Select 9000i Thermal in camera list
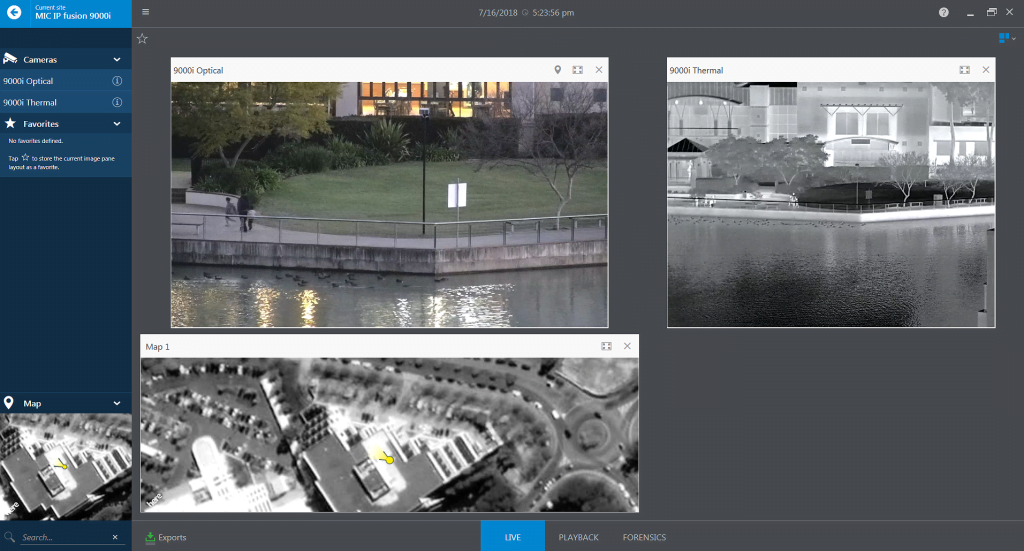Viewport: 1024px width, 551px height. [x=30, y=102]
